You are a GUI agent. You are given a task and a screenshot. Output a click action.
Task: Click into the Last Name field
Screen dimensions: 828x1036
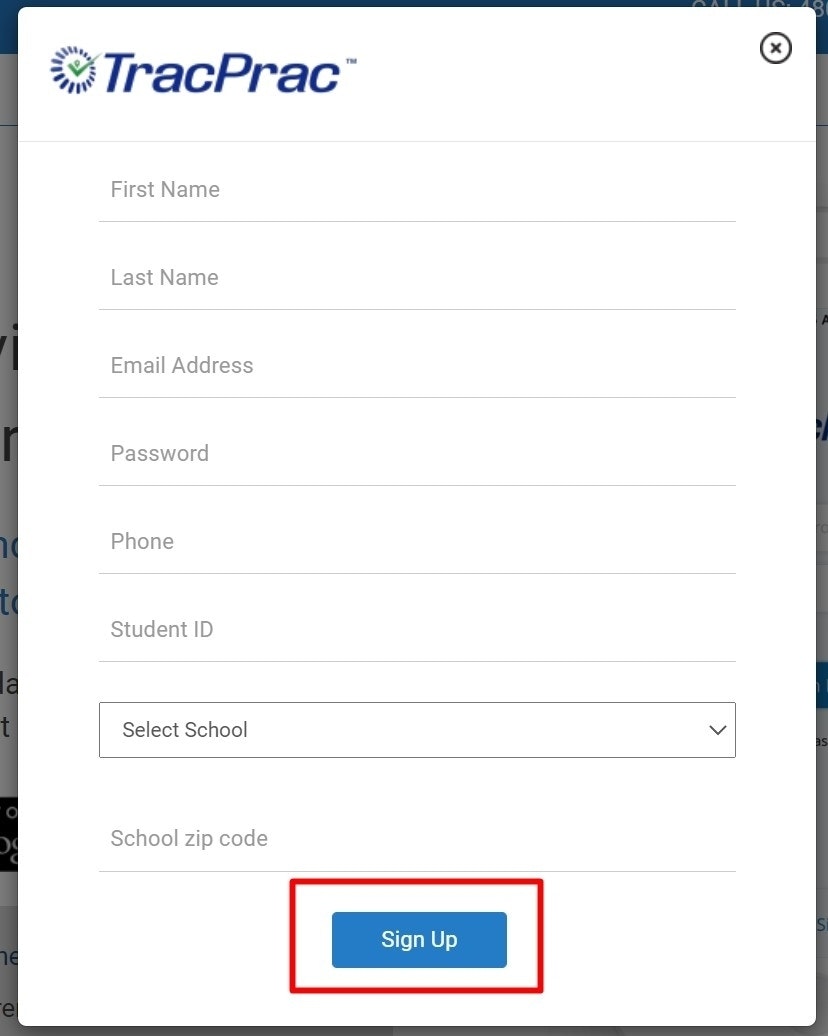click(x=417, y=278)
